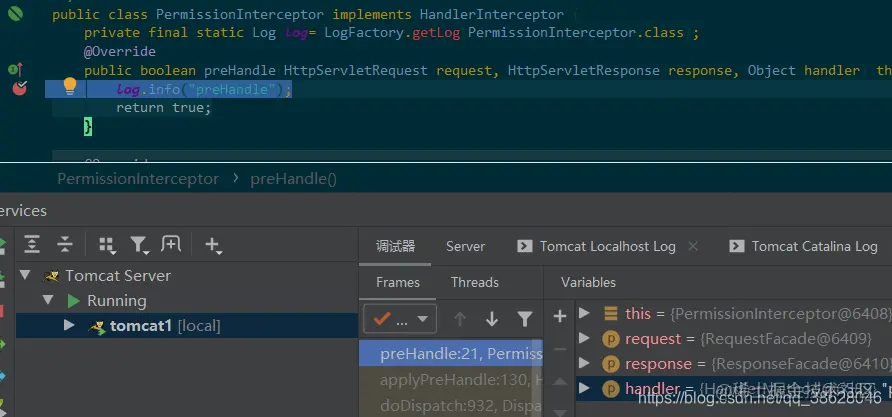Click the tomcat1 configuration icon
This screenshot has height=417, width=892.
pyautogui.click(x=97, y=327)
